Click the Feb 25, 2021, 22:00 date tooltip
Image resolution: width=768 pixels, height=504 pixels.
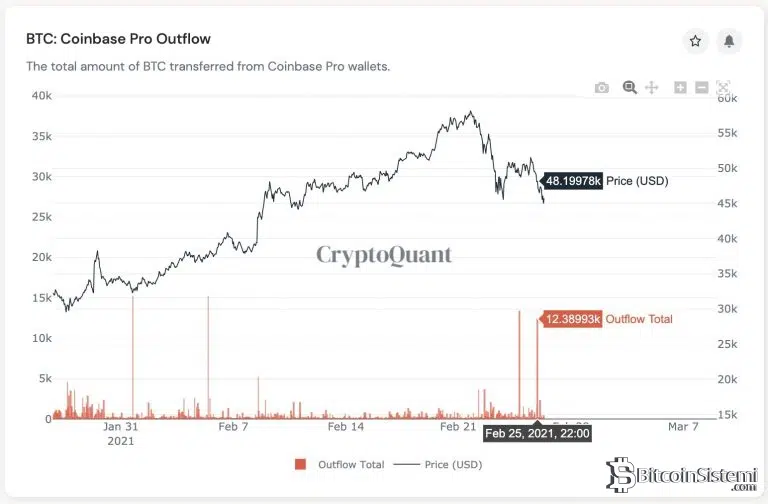[537, 433]
